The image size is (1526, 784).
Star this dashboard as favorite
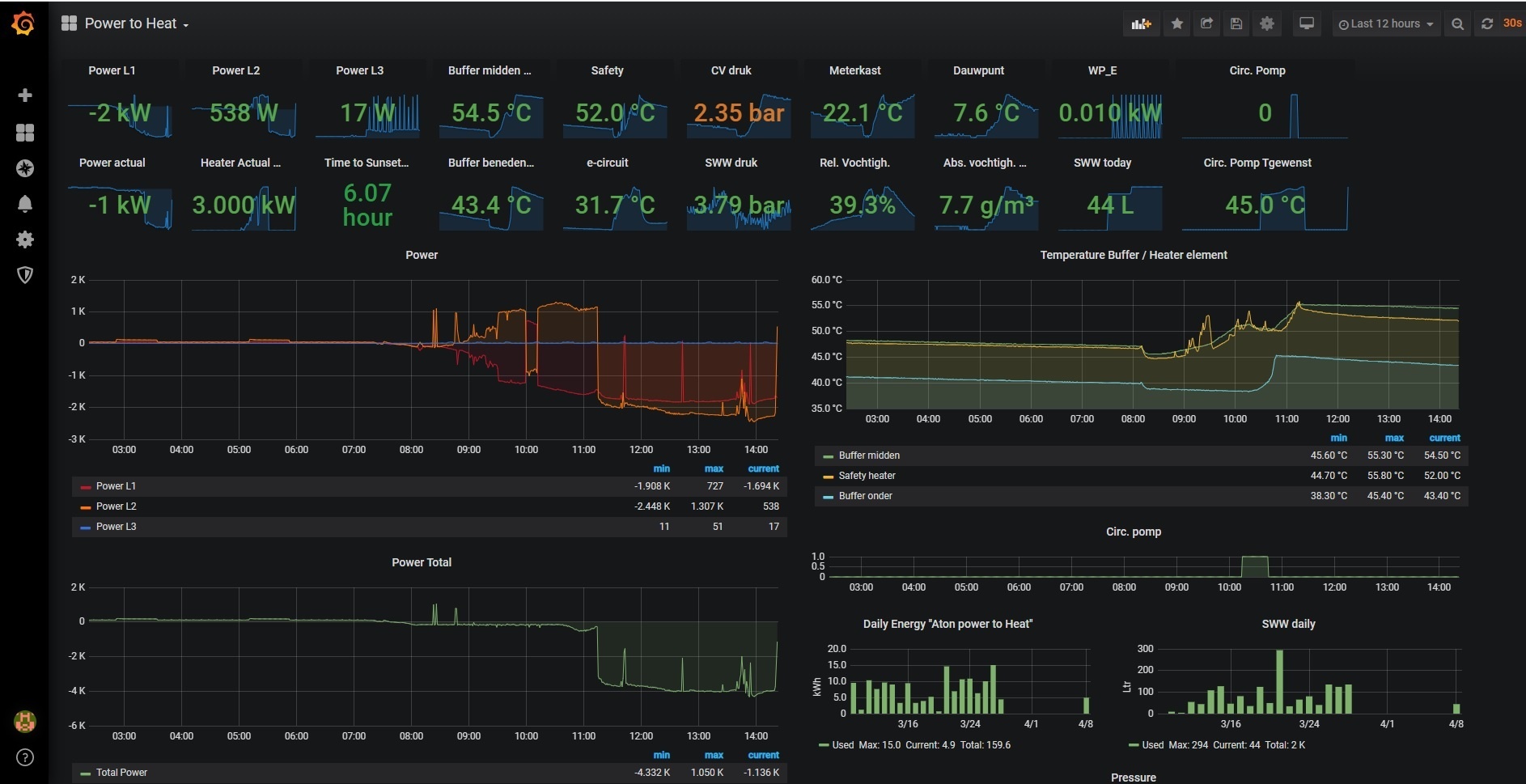point(1177,24)
